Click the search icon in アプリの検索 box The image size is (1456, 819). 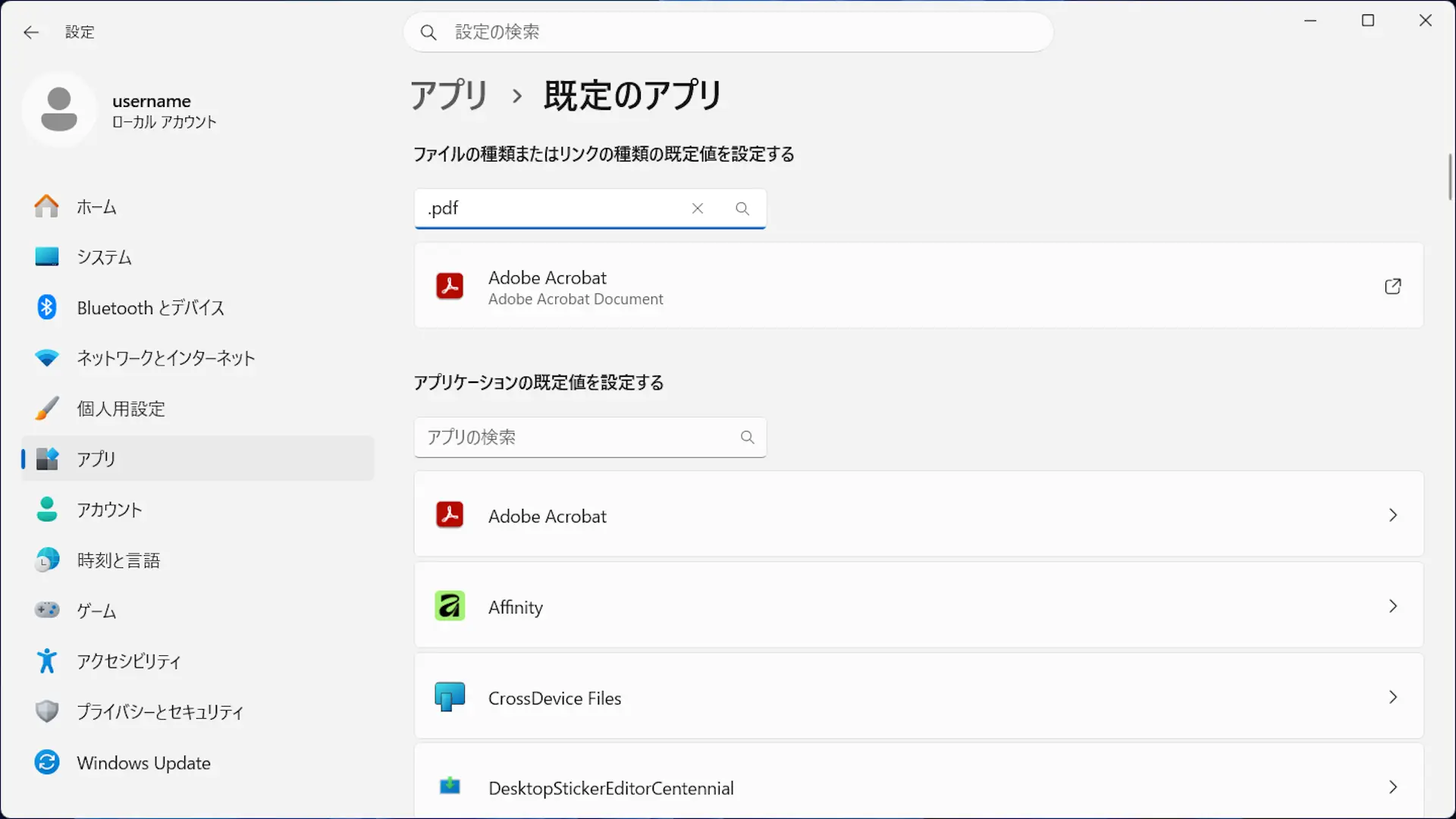click(x=748, y=437)
